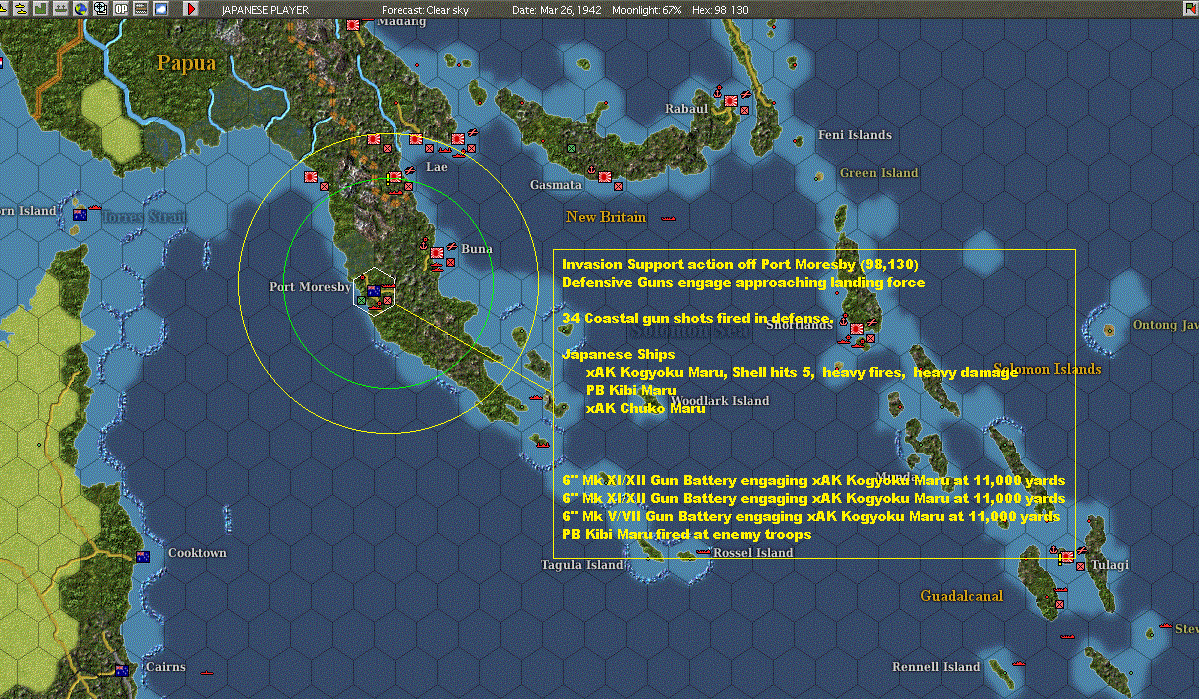Click the green unit marker at Port Moresby

tap(362, 301)
